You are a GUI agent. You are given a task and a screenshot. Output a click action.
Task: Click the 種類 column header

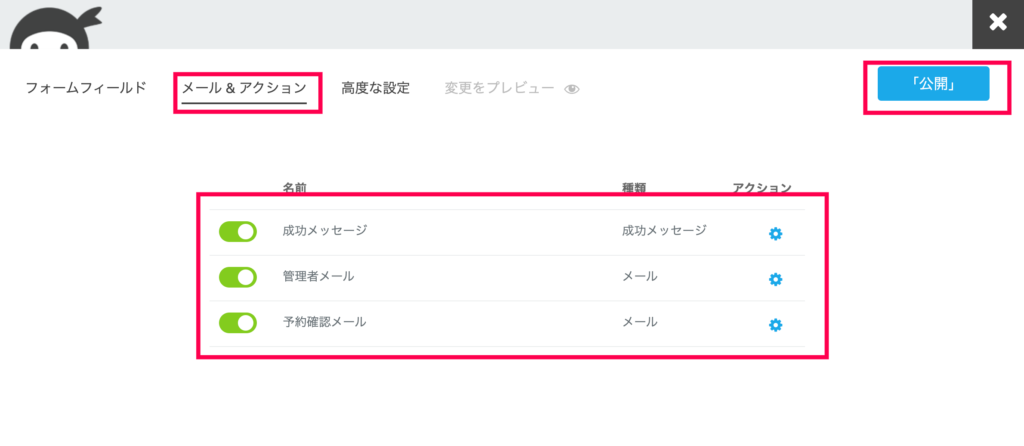[635, 187]
